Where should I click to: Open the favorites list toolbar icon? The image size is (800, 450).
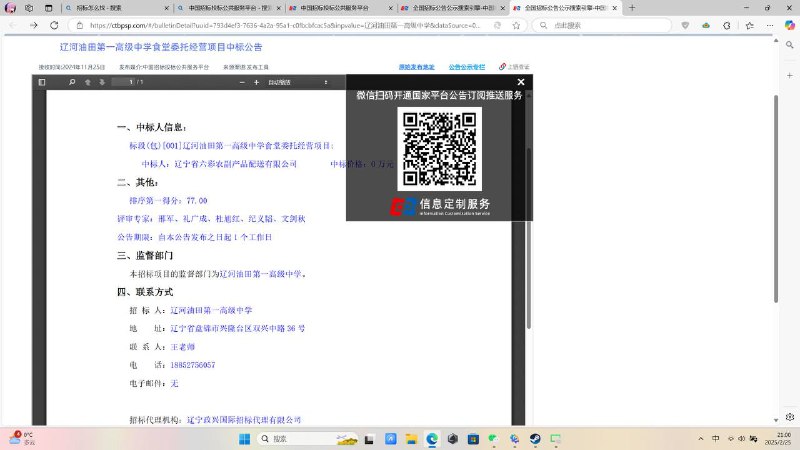749,25
